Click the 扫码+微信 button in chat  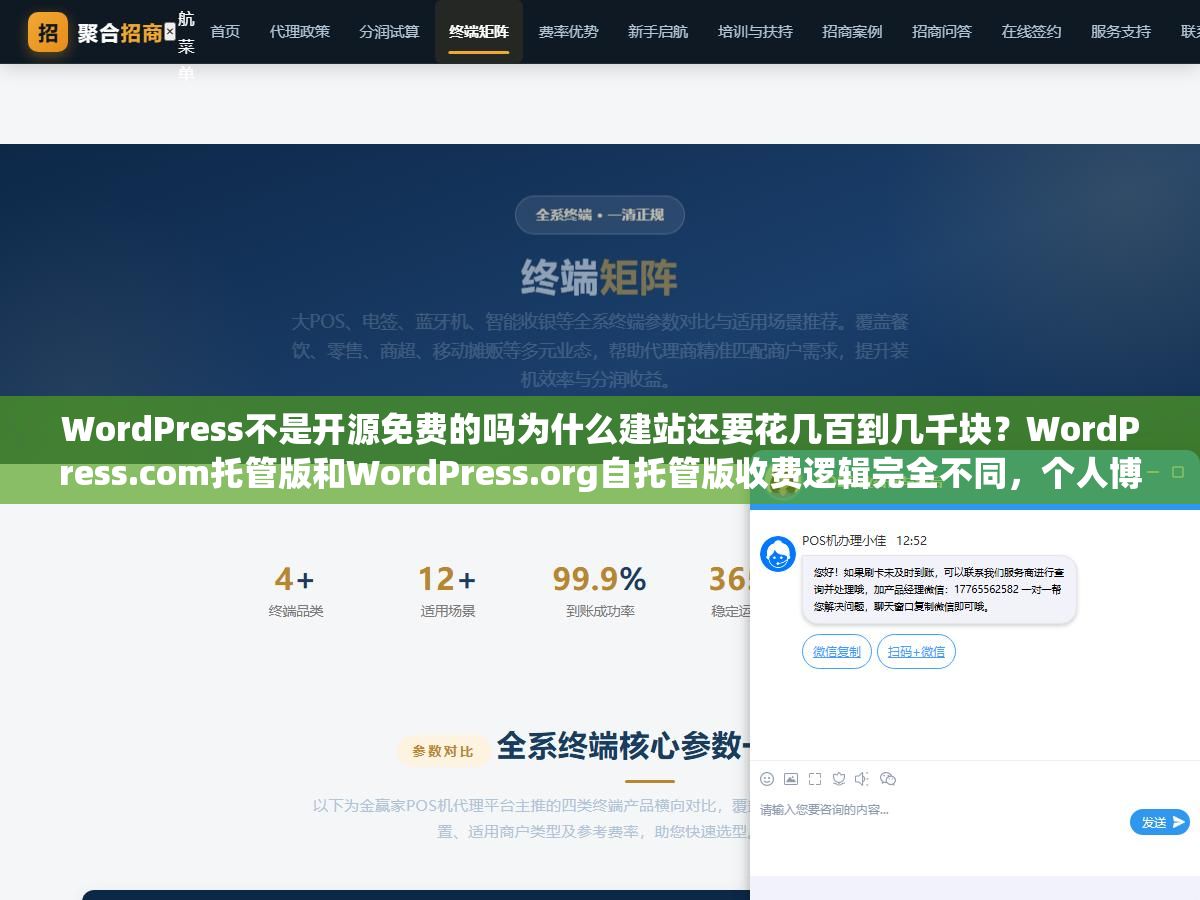coord(916,651)
